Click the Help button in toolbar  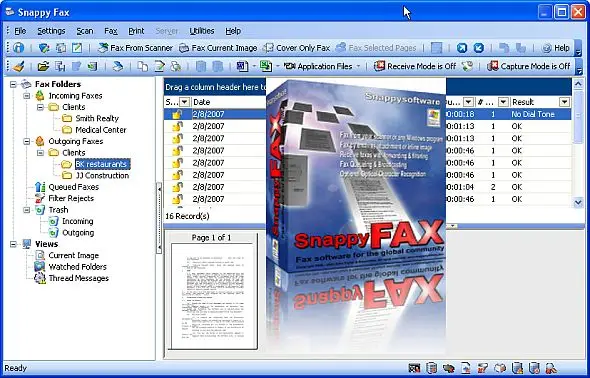point(556,48)
